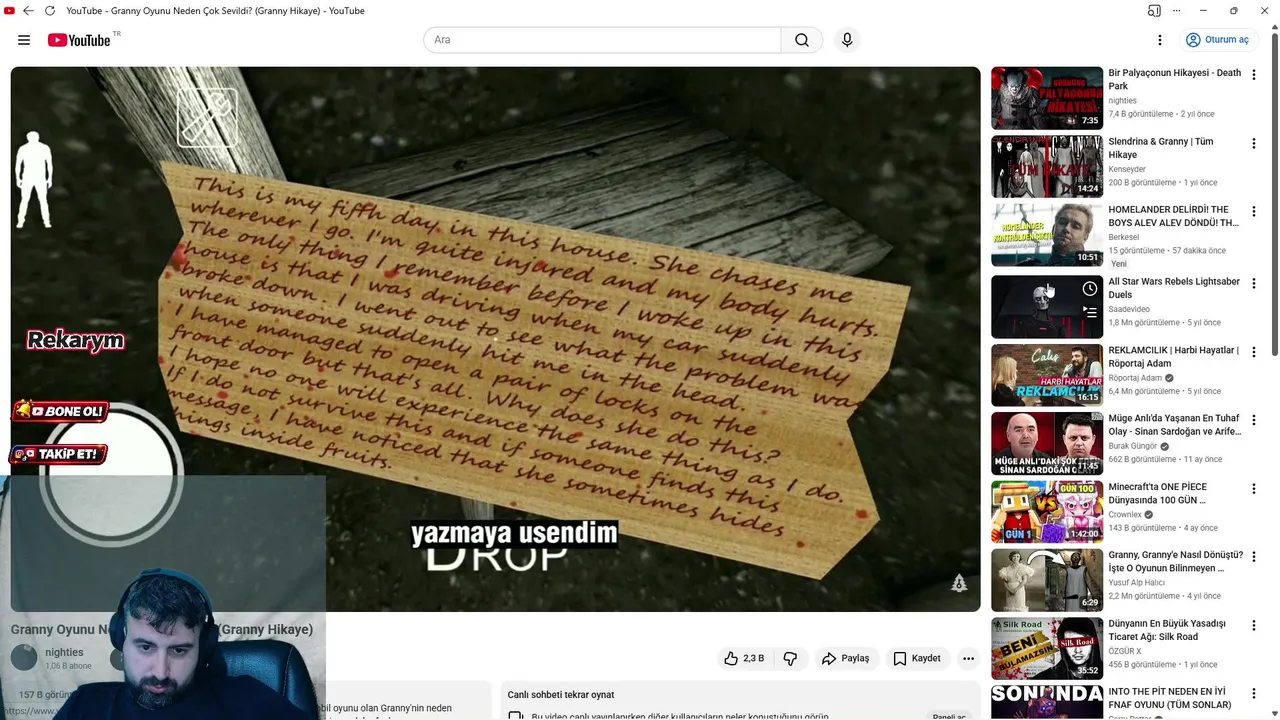
Task: Open Minecraft'ta ONE PİECE video thumbnail
Action: coord(1047,512)
